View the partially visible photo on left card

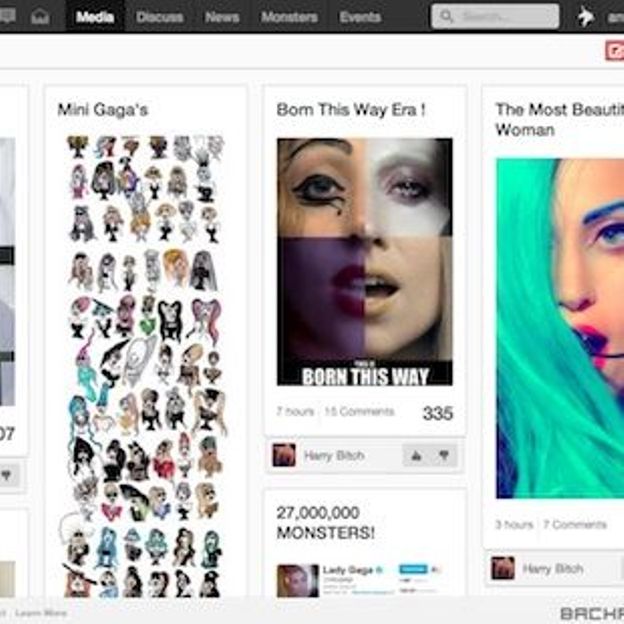click(8, 272)
